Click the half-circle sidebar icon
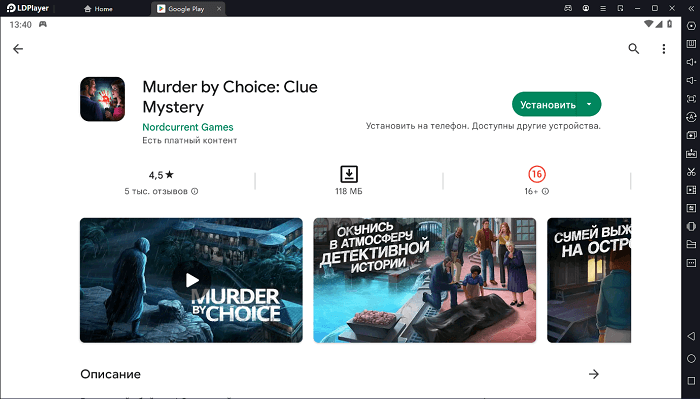 pyautogui.click(x=691, y=226)
